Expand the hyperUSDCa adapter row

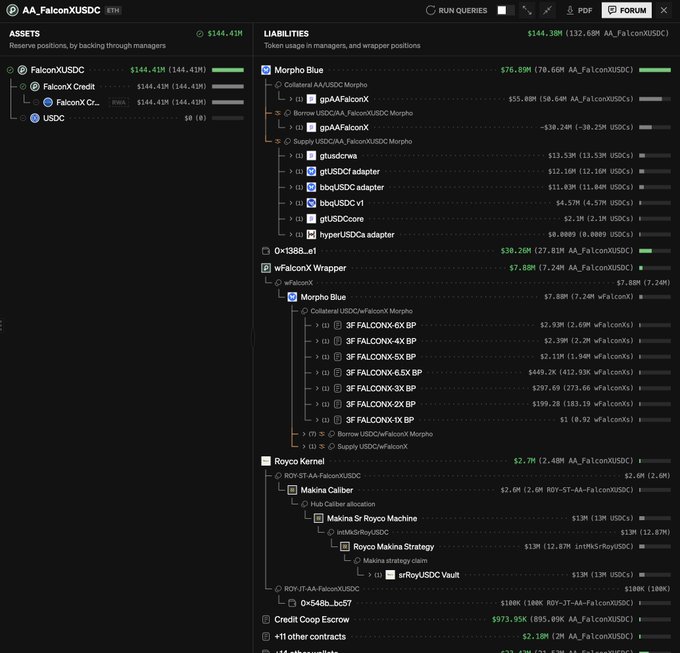coord(291,235)
